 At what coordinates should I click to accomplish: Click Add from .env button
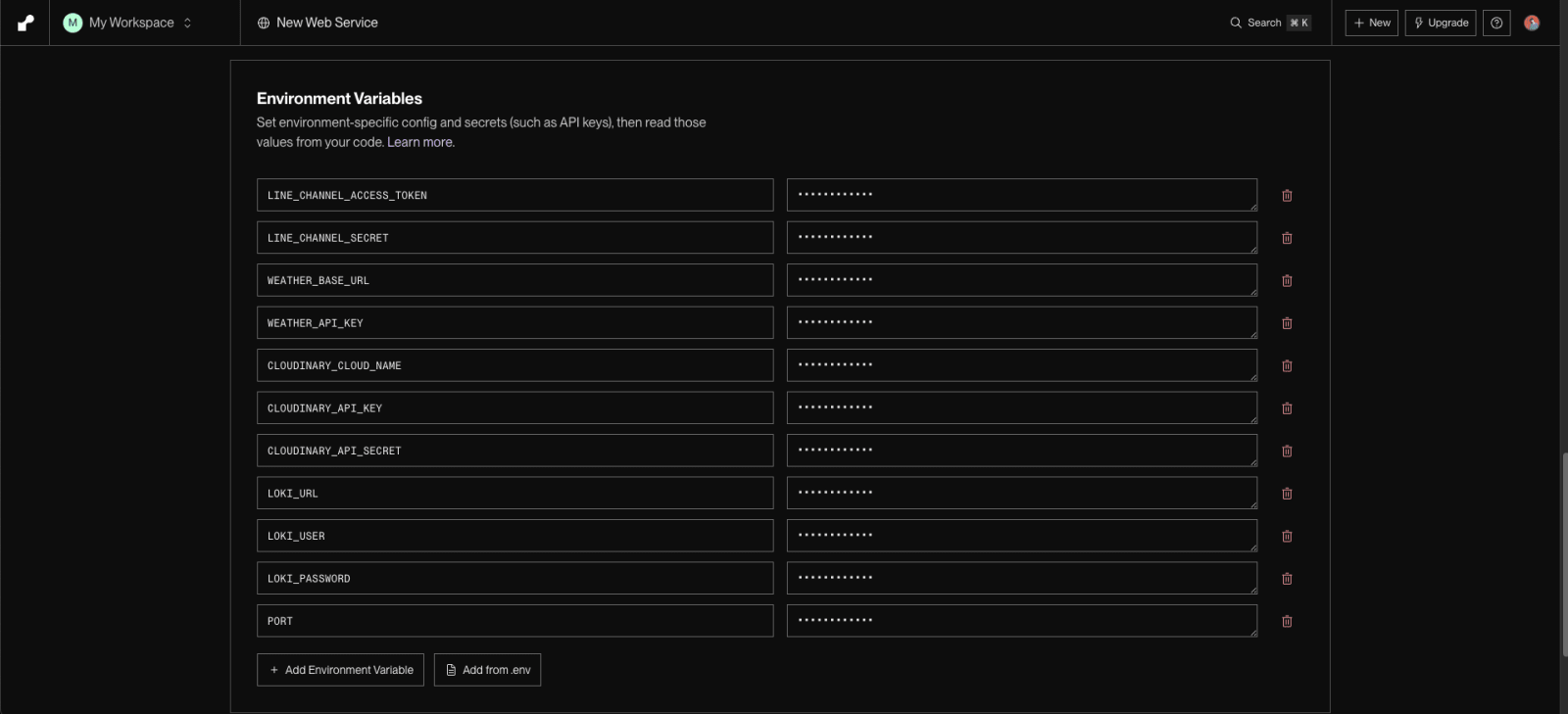(x=487, y=670)
